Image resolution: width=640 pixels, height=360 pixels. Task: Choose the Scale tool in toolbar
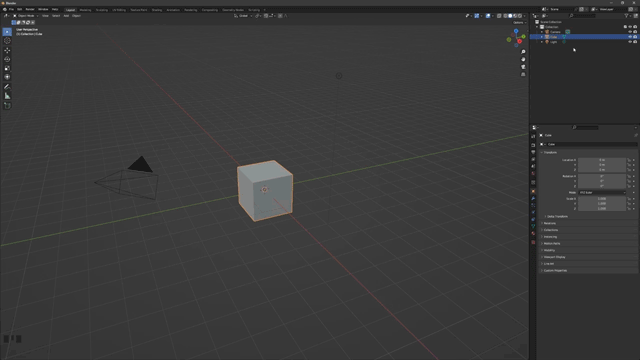(x=7, y=68)
